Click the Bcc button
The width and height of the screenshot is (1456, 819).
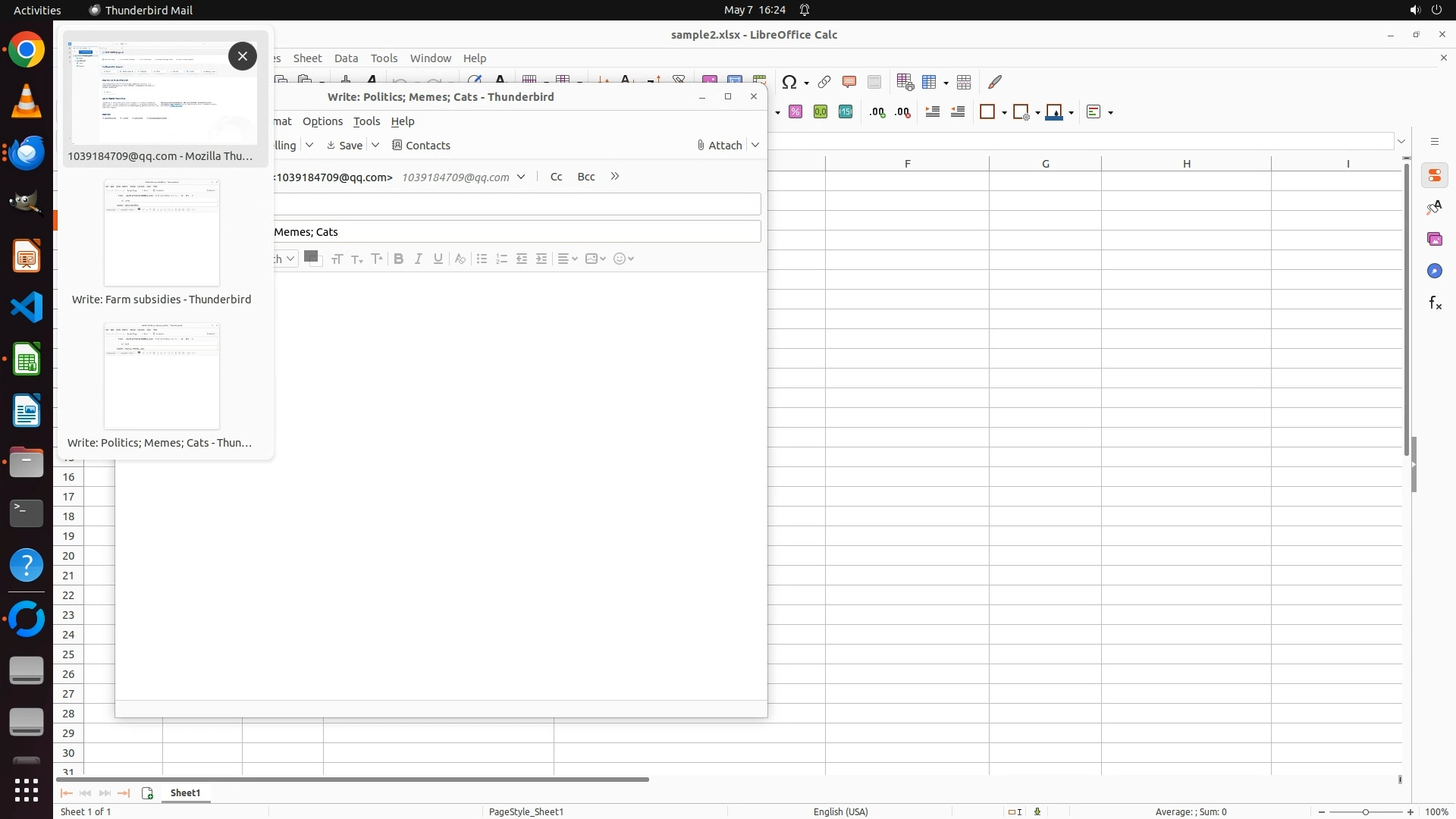[585, 177]
